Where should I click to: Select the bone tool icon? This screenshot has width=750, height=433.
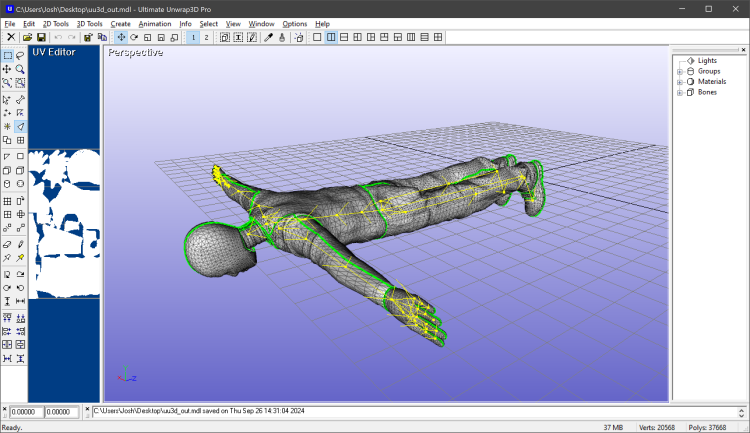click(20, 100)
